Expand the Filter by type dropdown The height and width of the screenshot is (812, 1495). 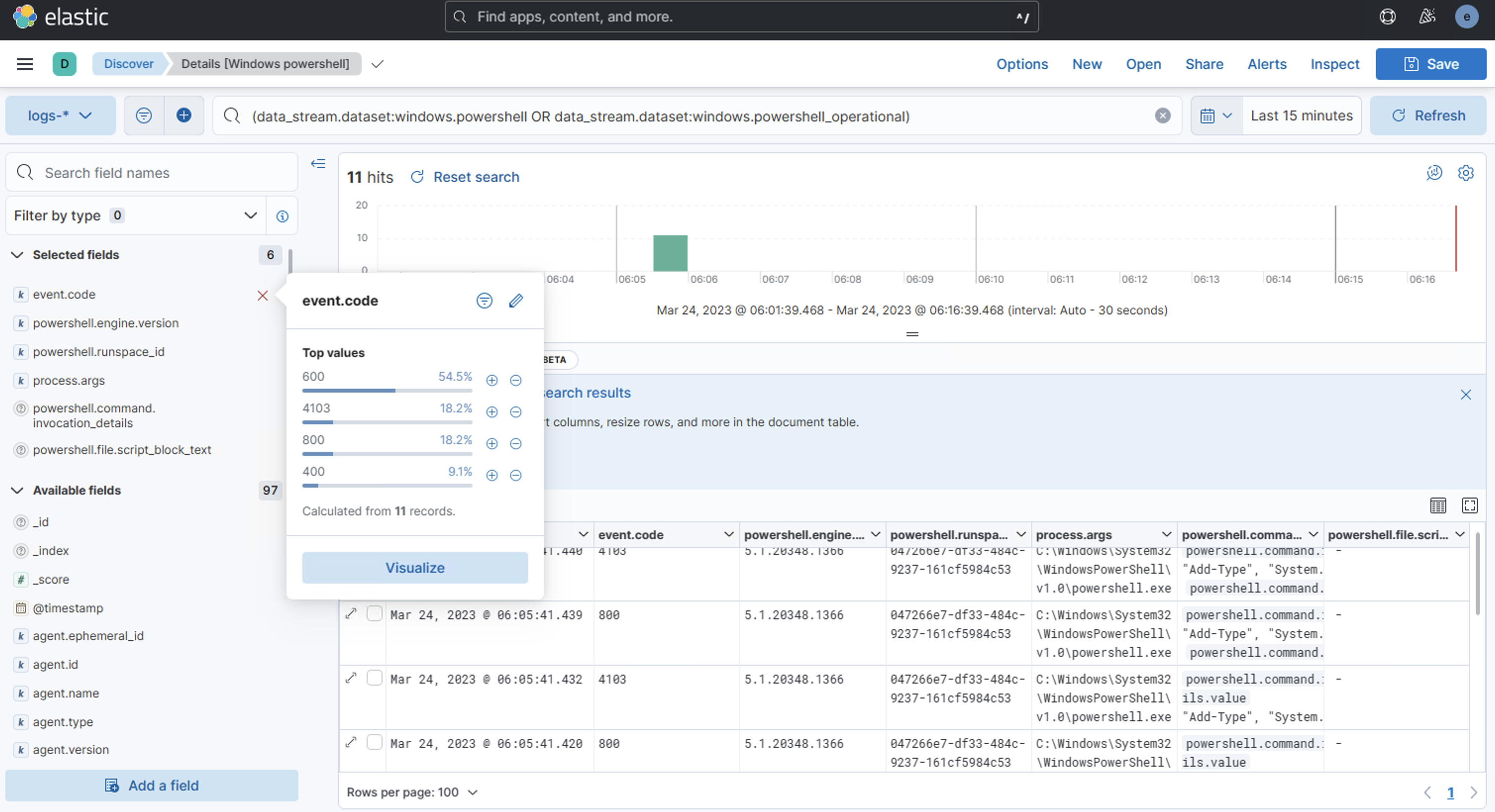click(135, 216)
